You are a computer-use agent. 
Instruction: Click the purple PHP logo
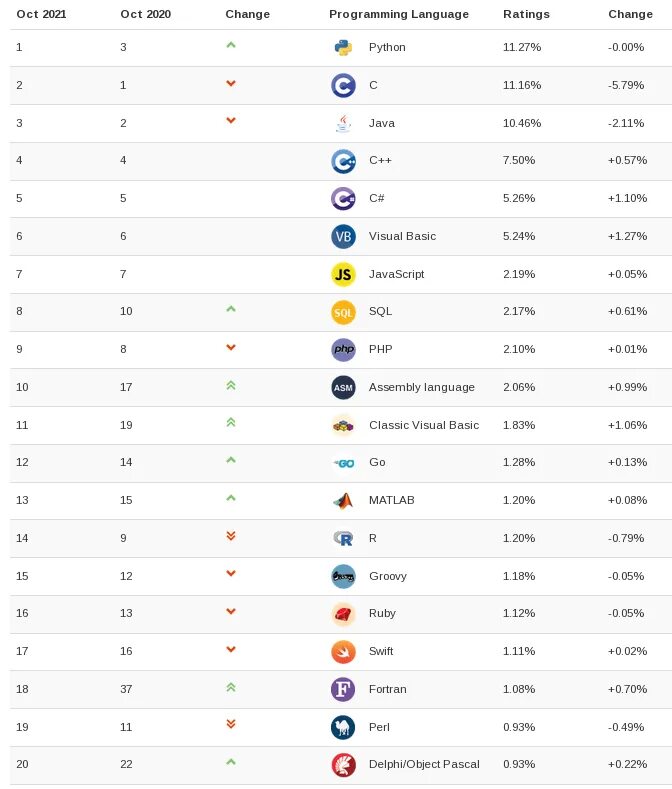pyautogui.click(x=343, y=349)
